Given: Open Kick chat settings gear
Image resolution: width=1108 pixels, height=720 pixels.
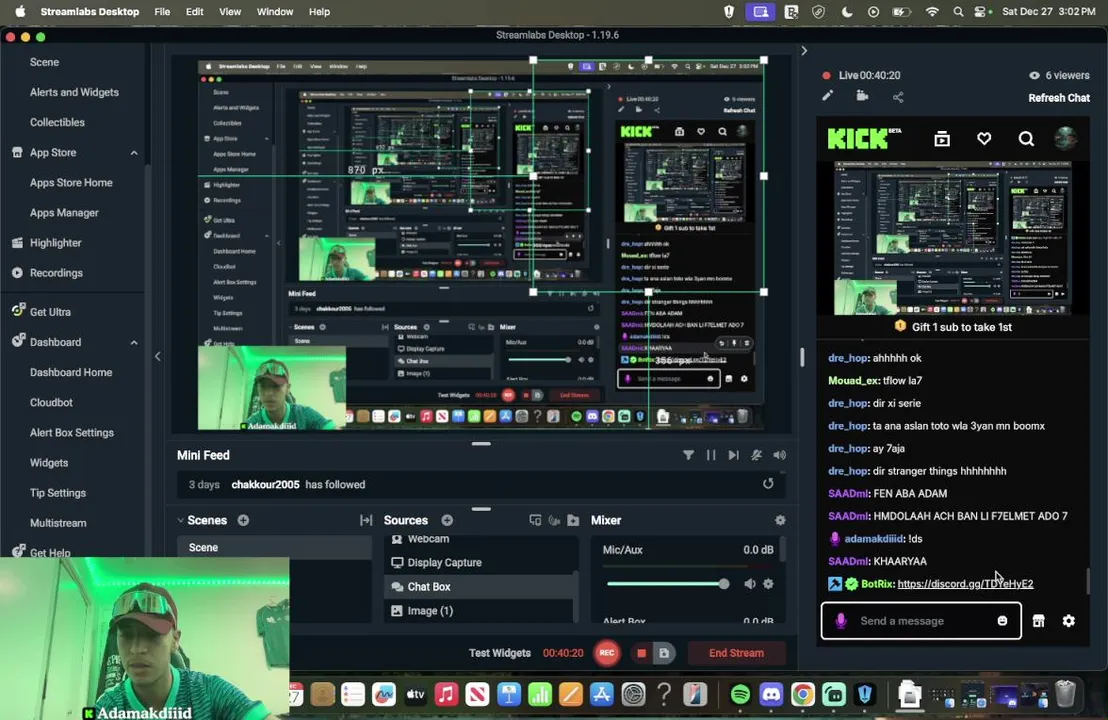Looking at the screenshot, I should 1068,620.
